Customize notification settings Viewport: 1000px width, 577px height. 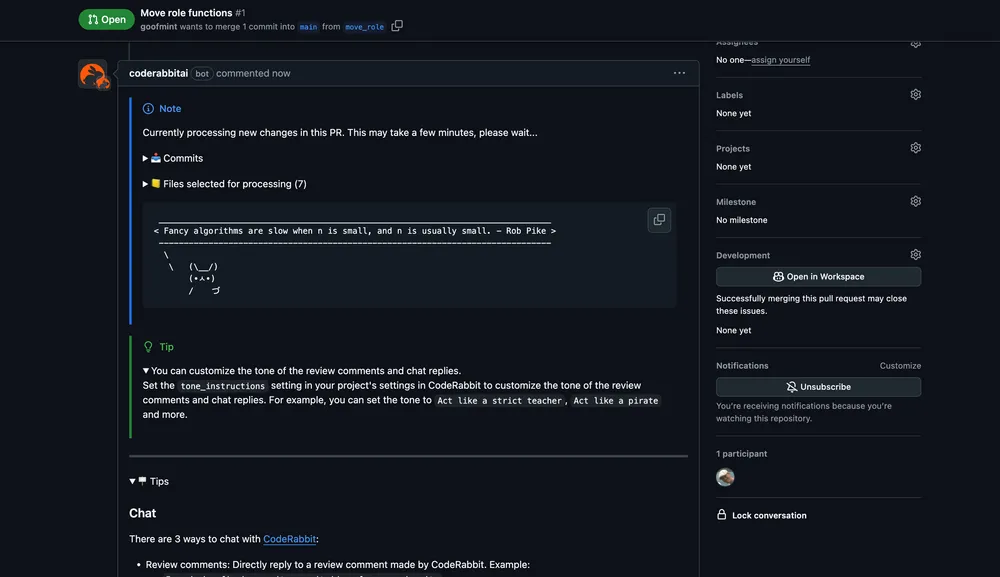(900, 366)
